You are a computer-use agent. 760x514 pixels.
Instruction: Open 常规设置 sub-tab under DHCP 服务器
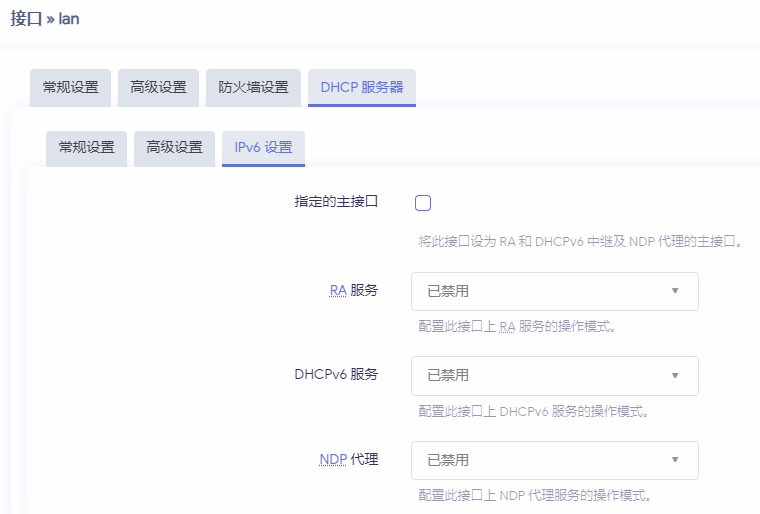[86, 147]
